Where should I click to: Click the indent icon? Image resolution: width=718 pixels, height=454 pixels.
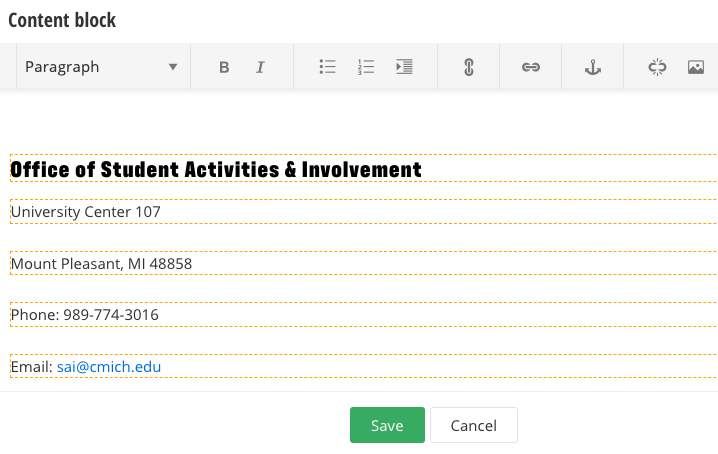pyautogui.click(x=404, y=67)
